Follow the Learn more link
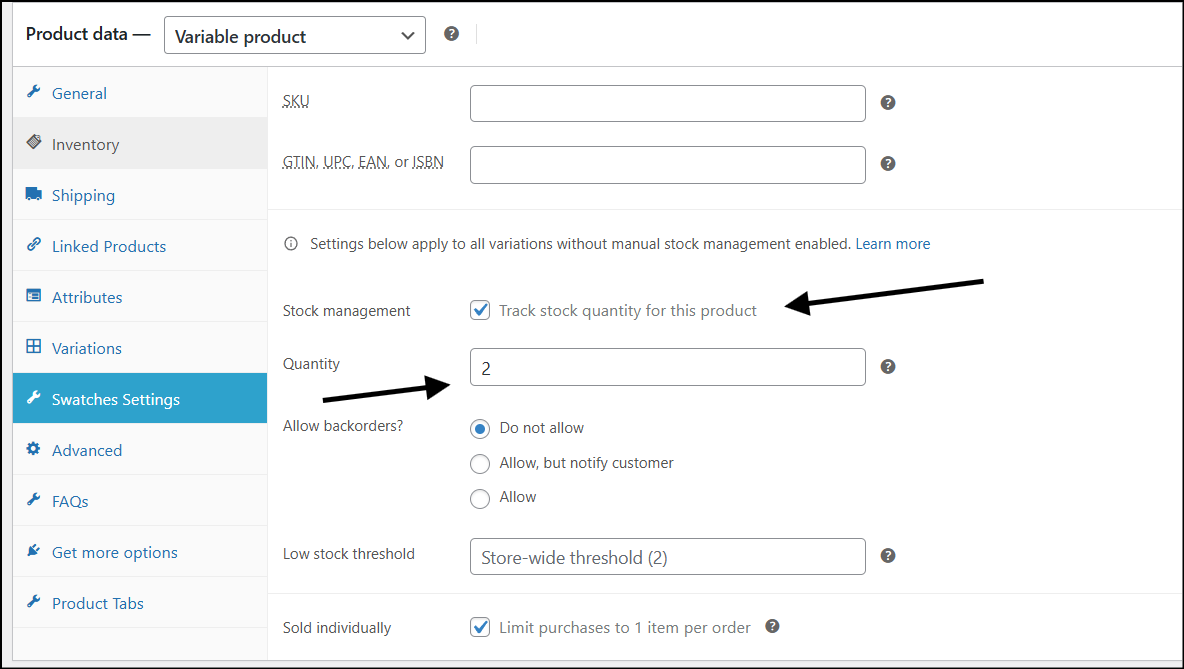This screenshot has height=669, width=1184. click(x=893, y=244)
